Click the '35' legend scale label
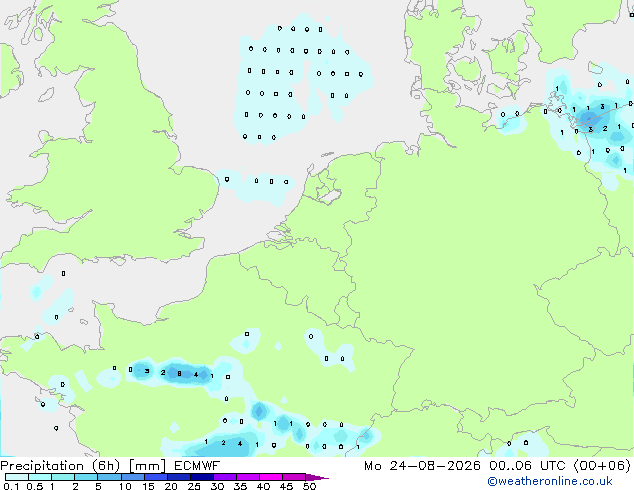Screen dimensions: 634x490 click(240, 486)
